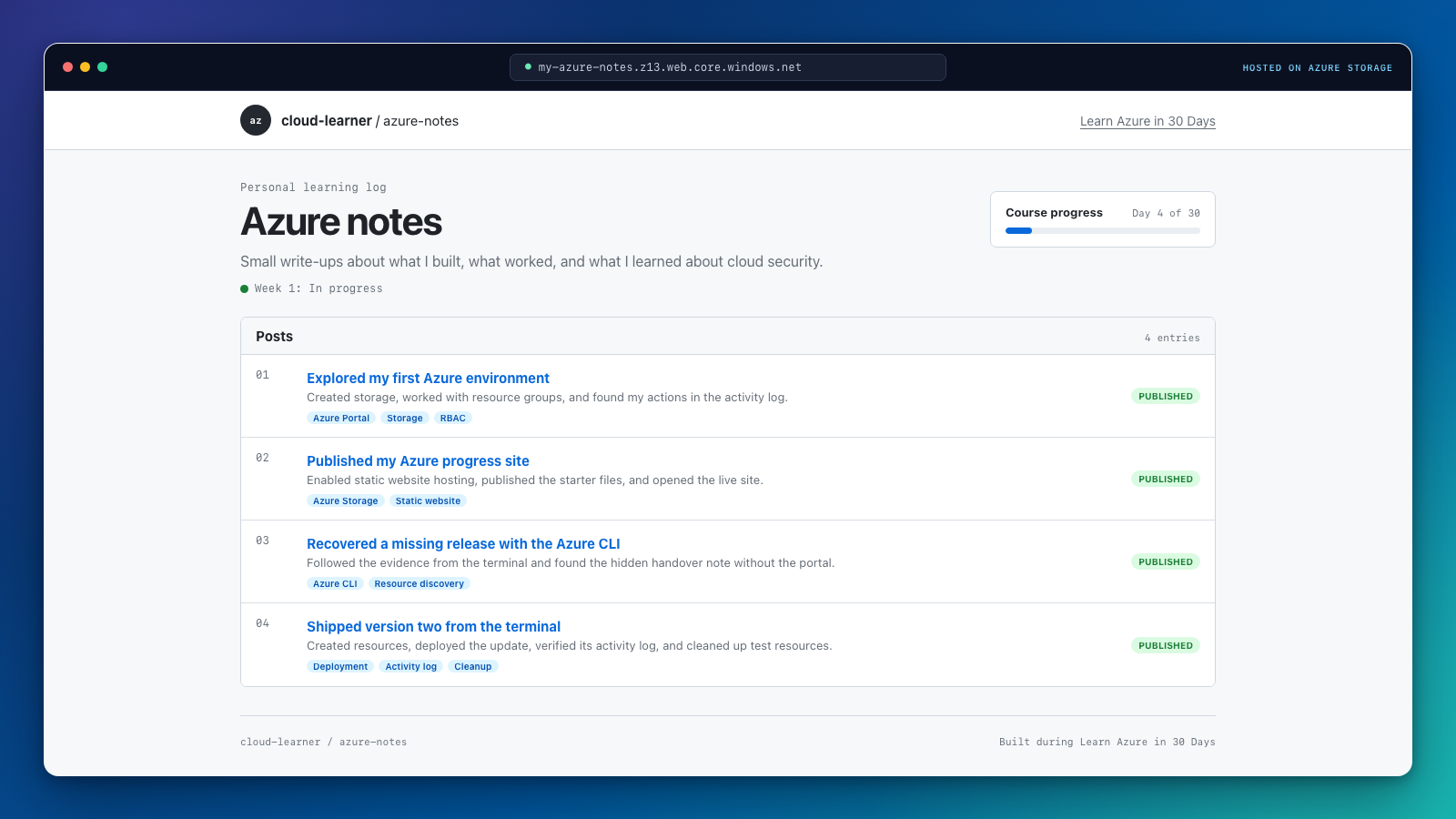Click the green Week 1 status dot
Viewport: 1456px width, 819px height.
(x=244, y=288)
